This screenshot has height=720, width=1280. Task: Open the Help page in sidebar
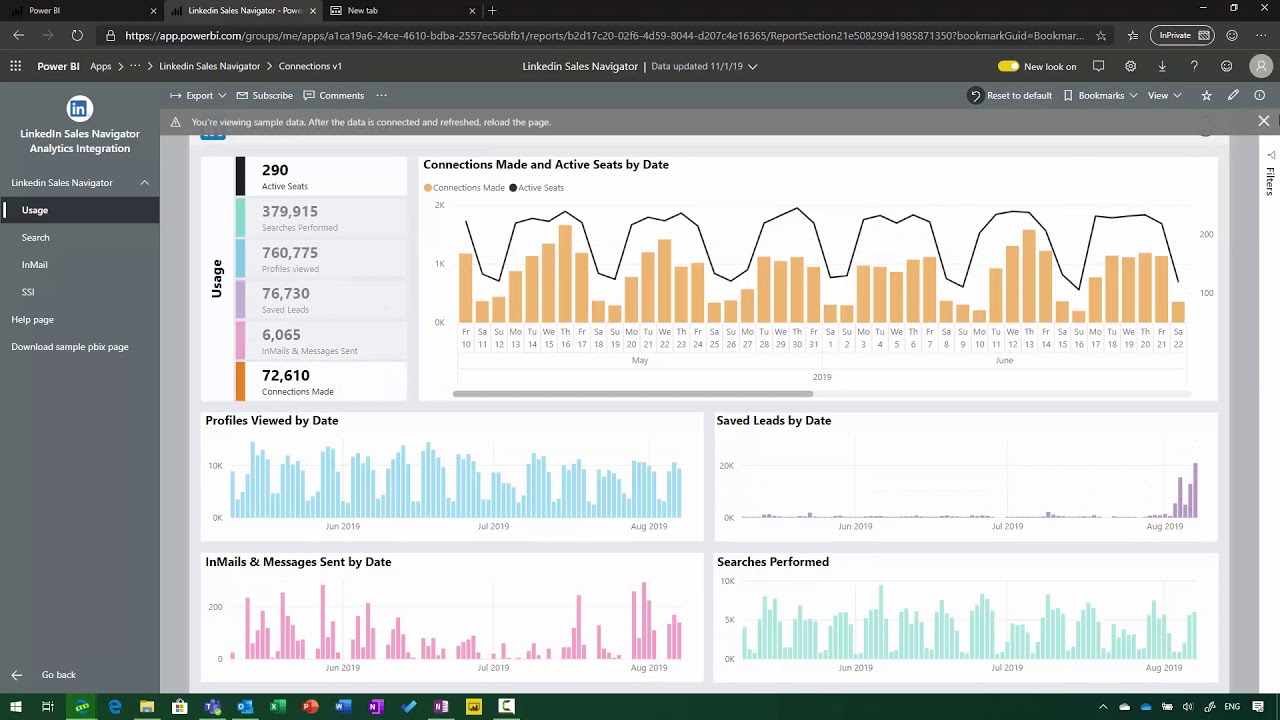(80, 319)
